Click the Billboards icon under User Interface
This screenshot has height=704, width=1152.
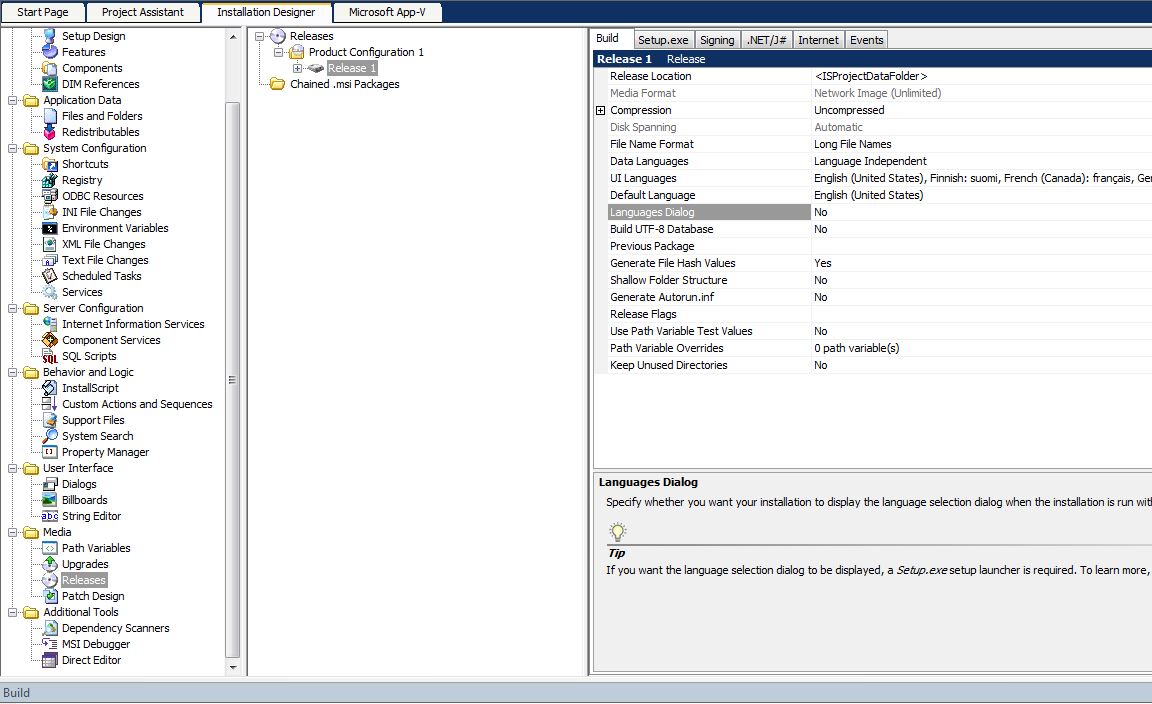[50, 500]
